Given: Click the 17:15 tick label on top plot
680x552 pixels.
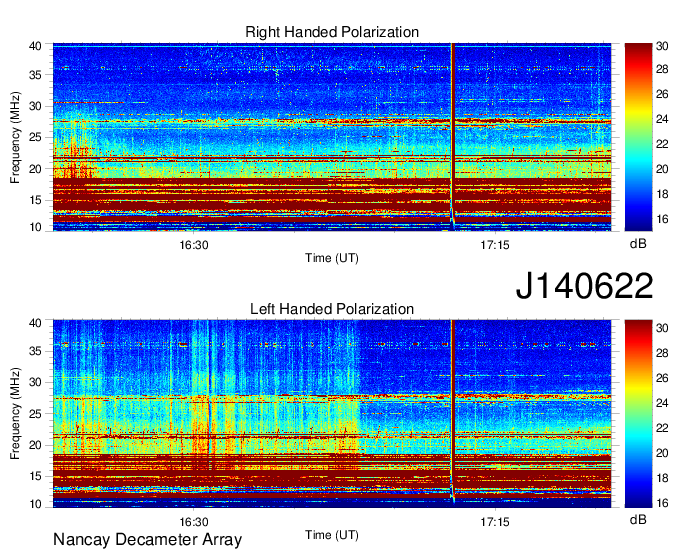Looking at the screenshot, I should [495, 245].
